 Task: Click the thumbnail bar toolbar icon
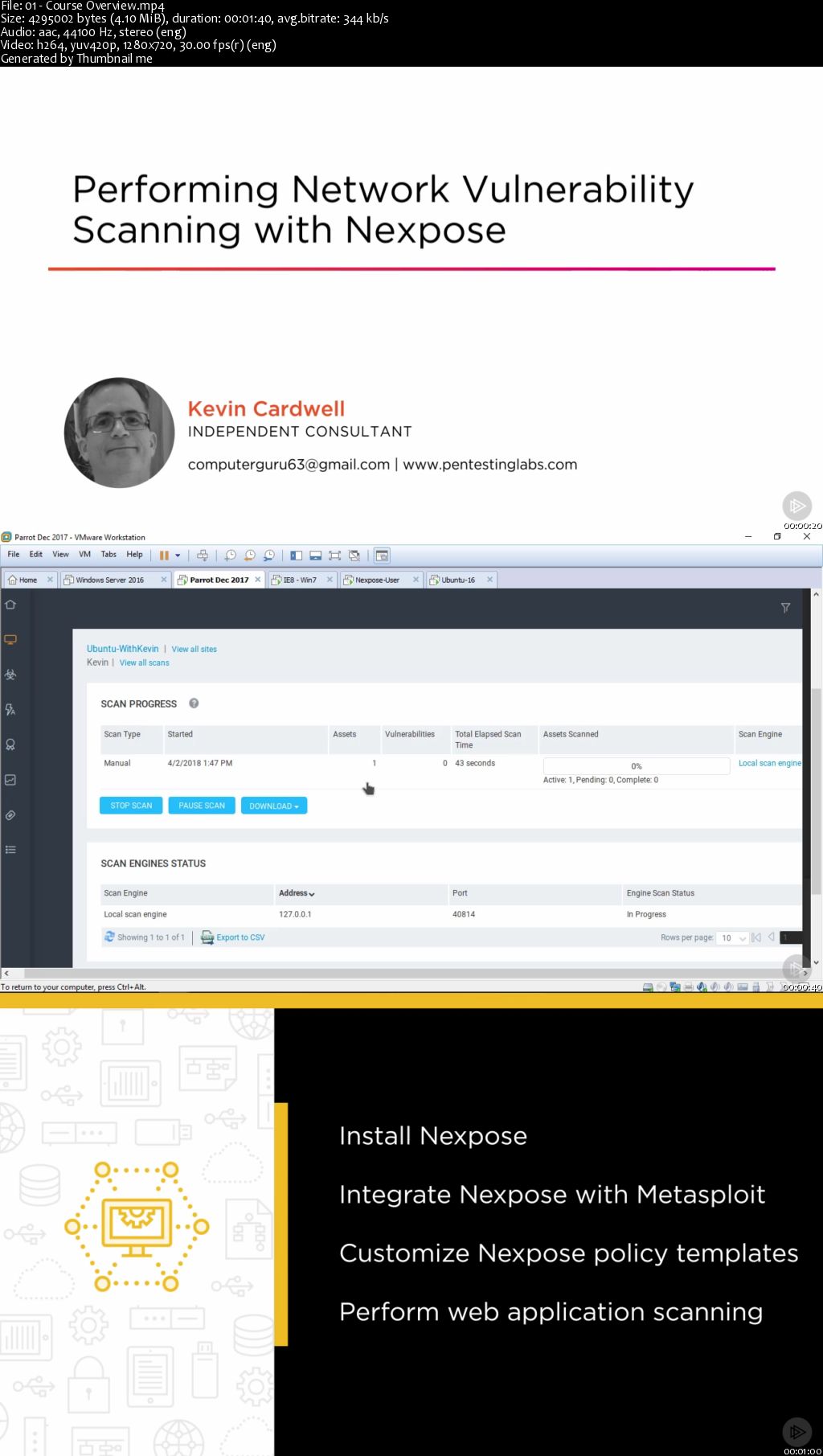tap(316, 556)
